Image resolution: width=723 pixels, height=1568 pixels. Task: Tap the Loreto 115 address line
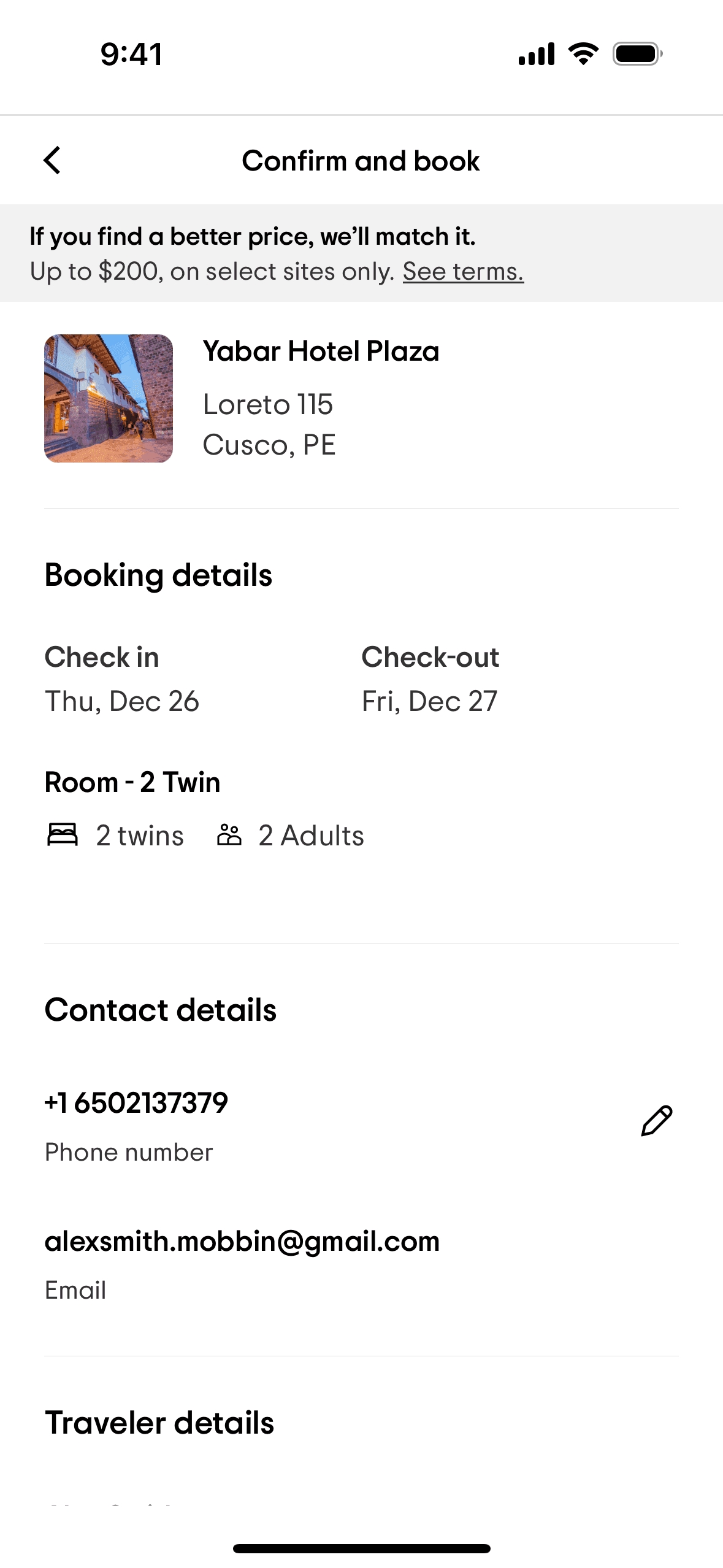(268, 404)
